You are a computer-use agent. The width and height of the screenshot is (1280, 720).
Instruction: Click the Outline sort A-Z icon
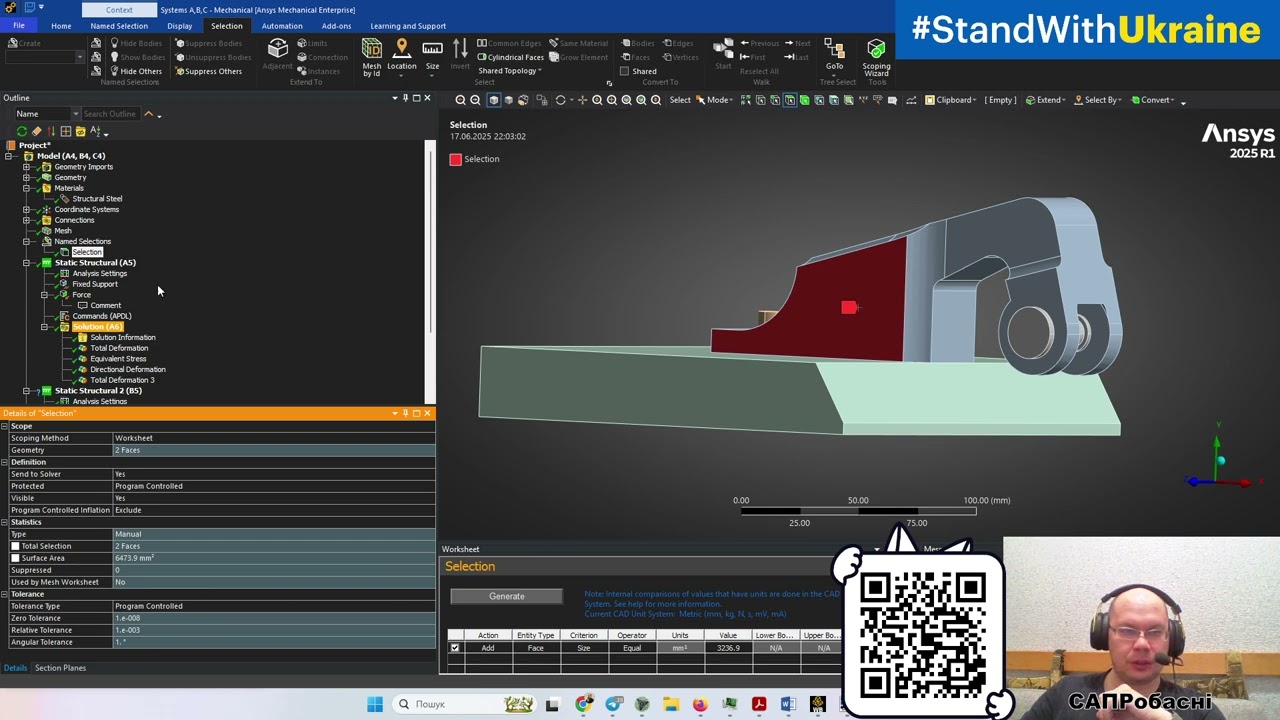point(96,131)
